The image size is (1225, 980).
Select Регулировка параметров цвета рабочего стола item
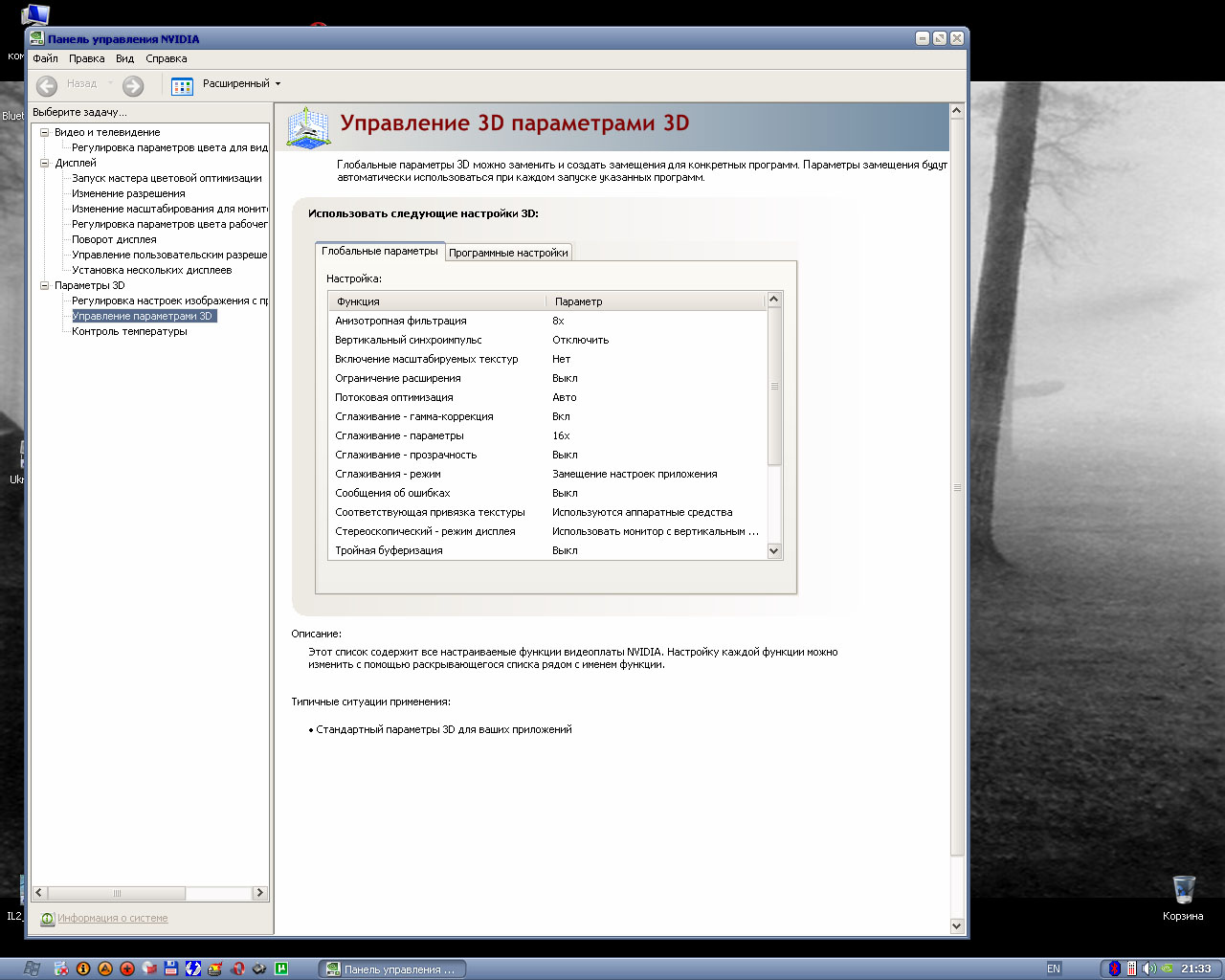click(169, 224)
